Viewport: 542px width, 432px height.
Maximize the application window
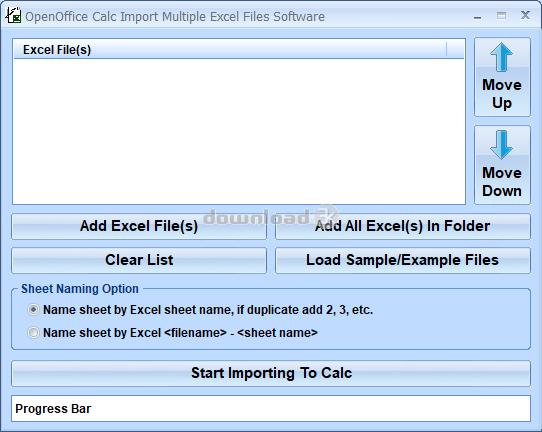[501, 16]
